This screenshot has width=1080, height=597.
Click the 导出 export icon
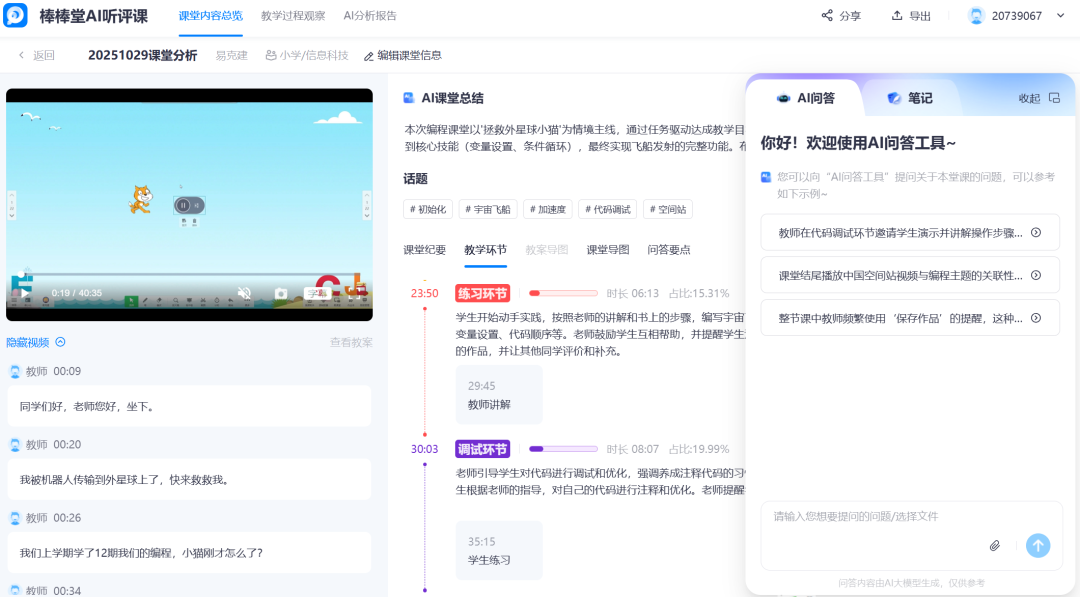pos(897,15)
